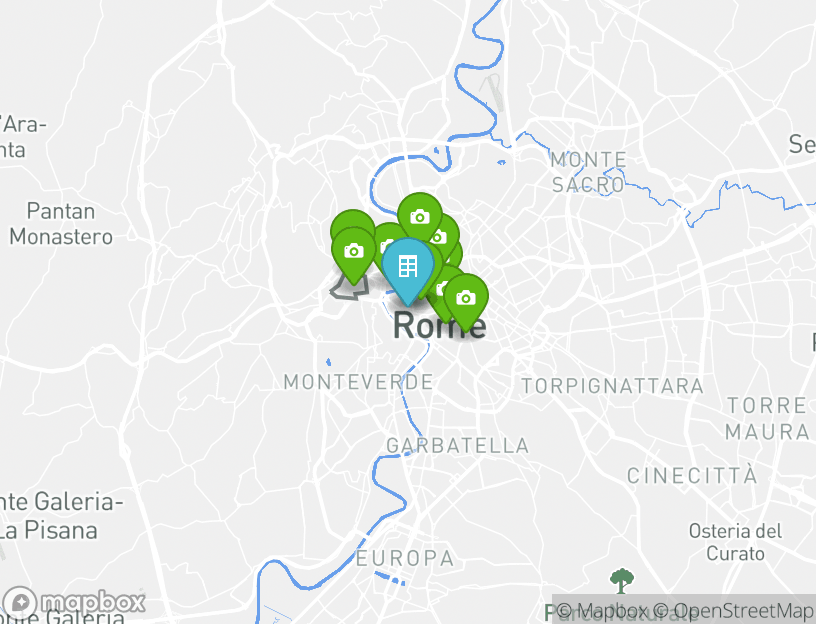Click the grey Vatican City boundary outline
The image size is (816, 624).
[349, 288]
